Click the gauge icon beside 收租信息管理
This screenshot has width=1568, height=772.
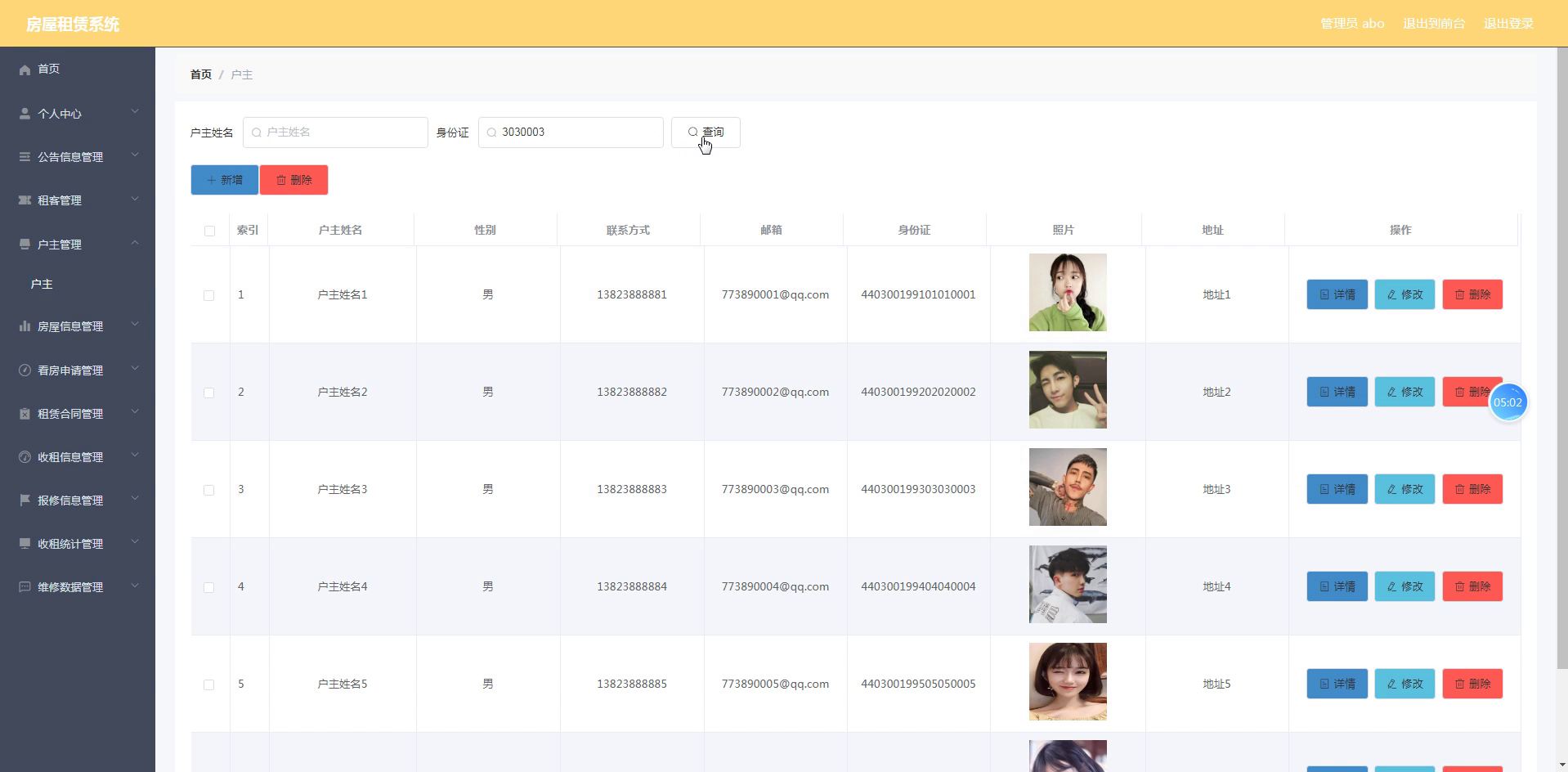tap(25, 457)
